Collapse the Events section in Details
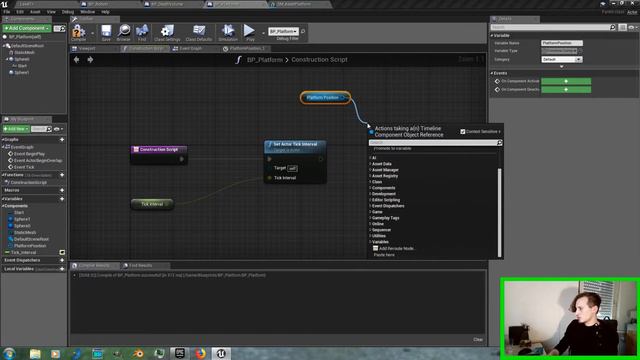The width and height of the screenshot is (640, 360). pyautogui.click(x=492, y=73)
